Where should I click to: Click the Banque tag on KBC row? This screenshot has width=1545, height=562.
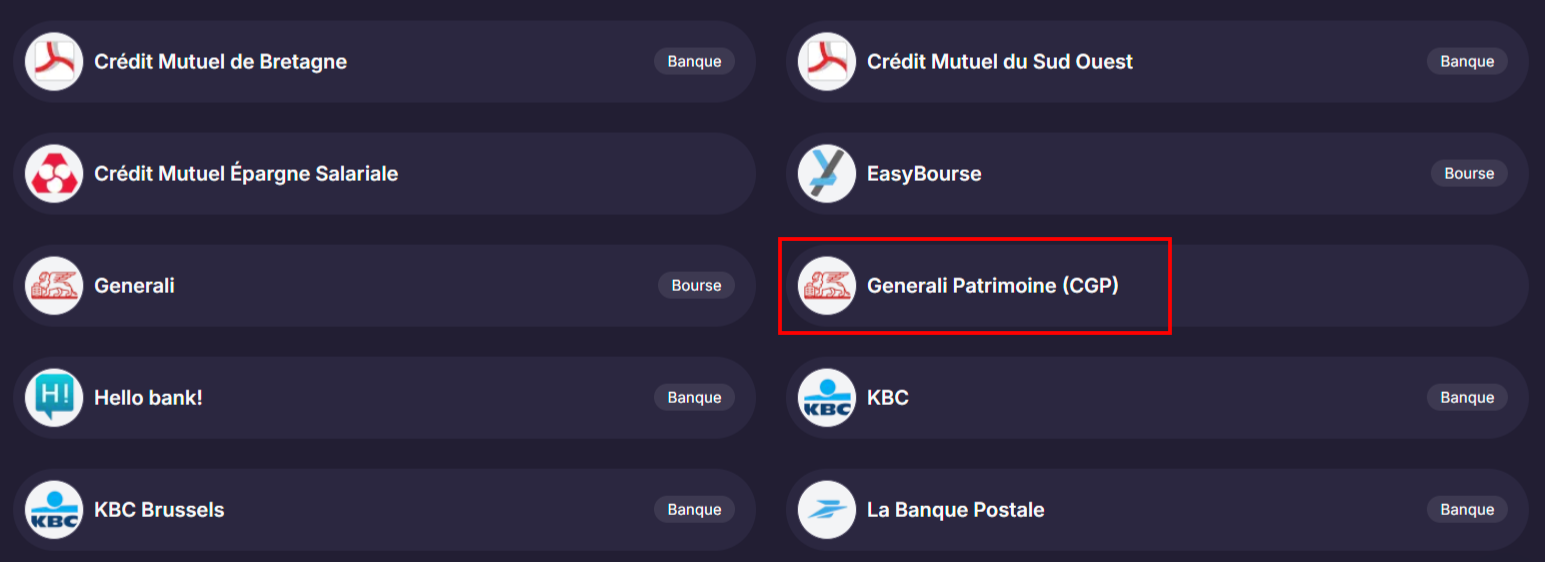(x=1467, y=398)
